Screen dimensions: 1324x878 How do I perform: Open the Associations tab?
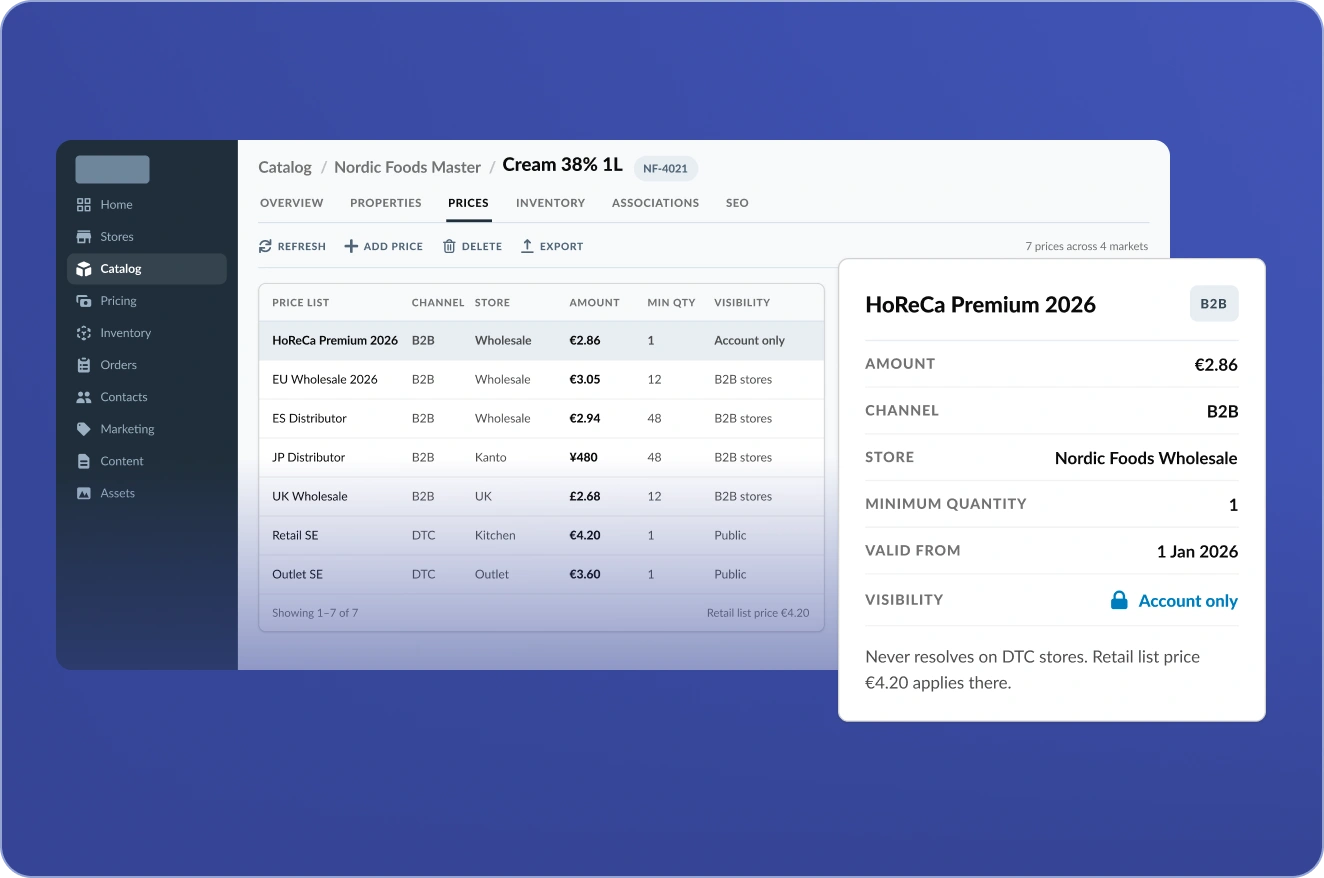655,203
